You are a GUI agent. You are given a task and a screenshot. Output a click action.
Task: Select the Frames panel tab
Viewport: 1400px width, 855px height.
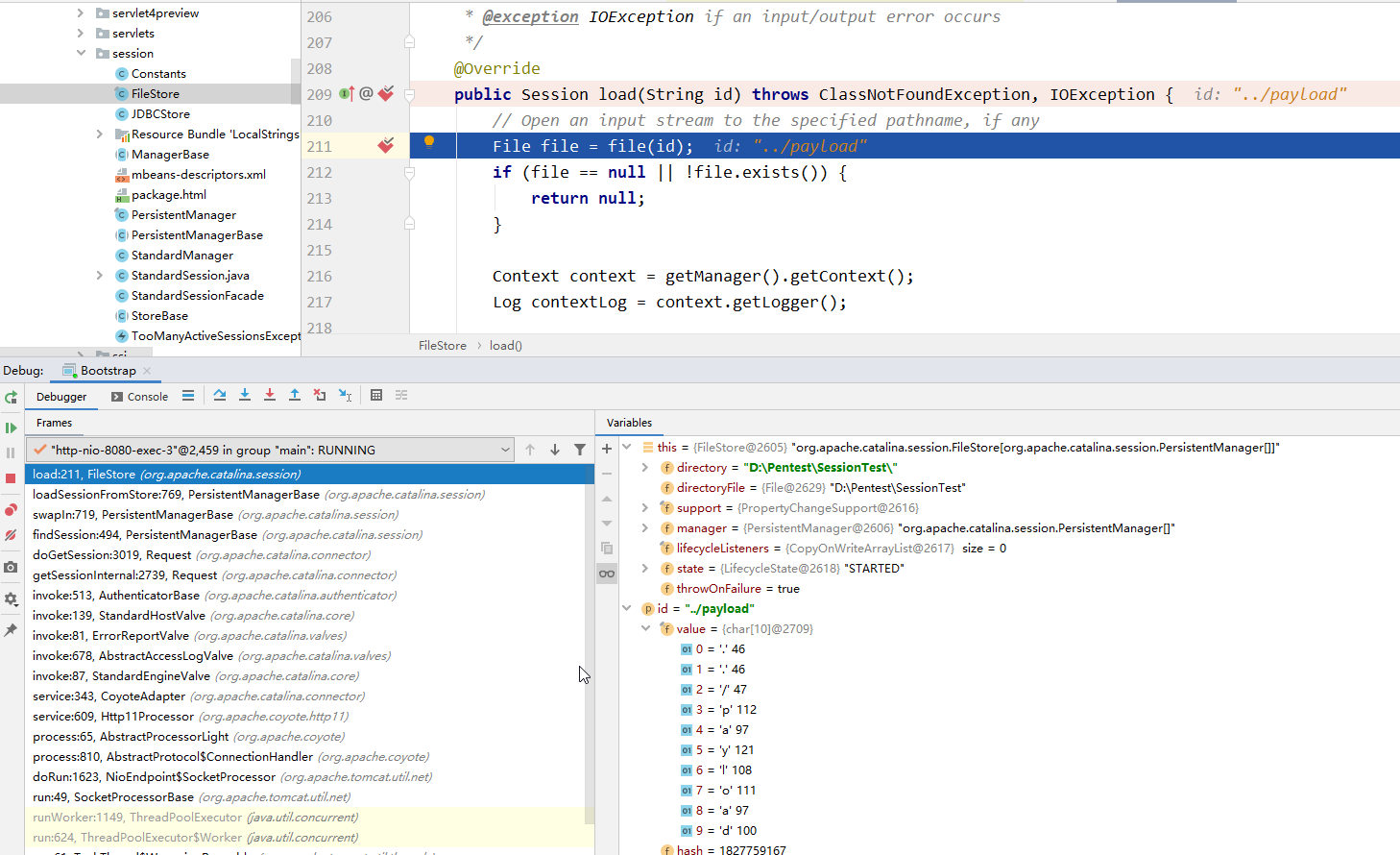click(54, 423)
